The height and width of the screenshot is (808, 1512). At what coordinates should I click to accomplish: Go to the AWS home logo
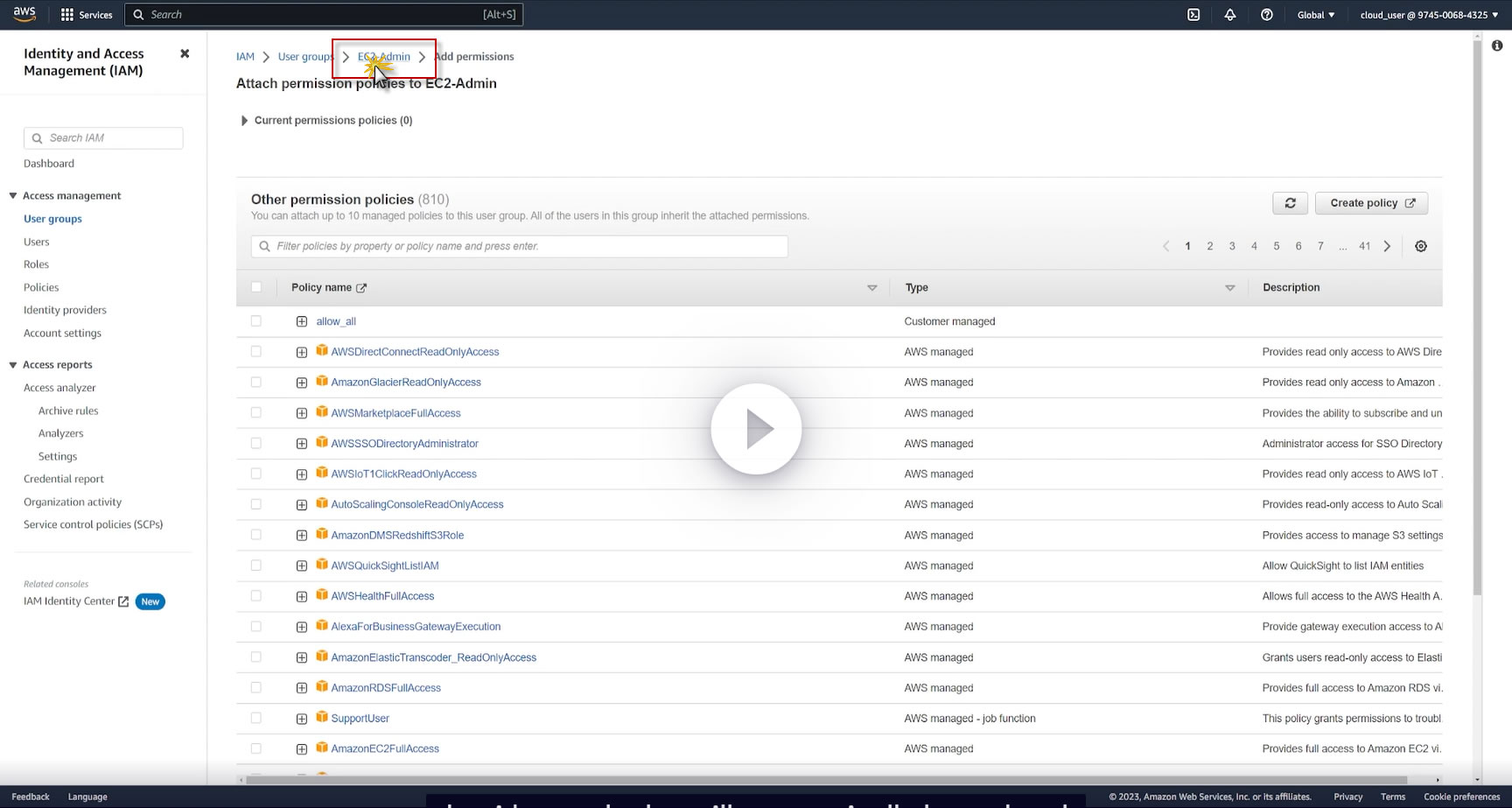(x=24, y=14)
